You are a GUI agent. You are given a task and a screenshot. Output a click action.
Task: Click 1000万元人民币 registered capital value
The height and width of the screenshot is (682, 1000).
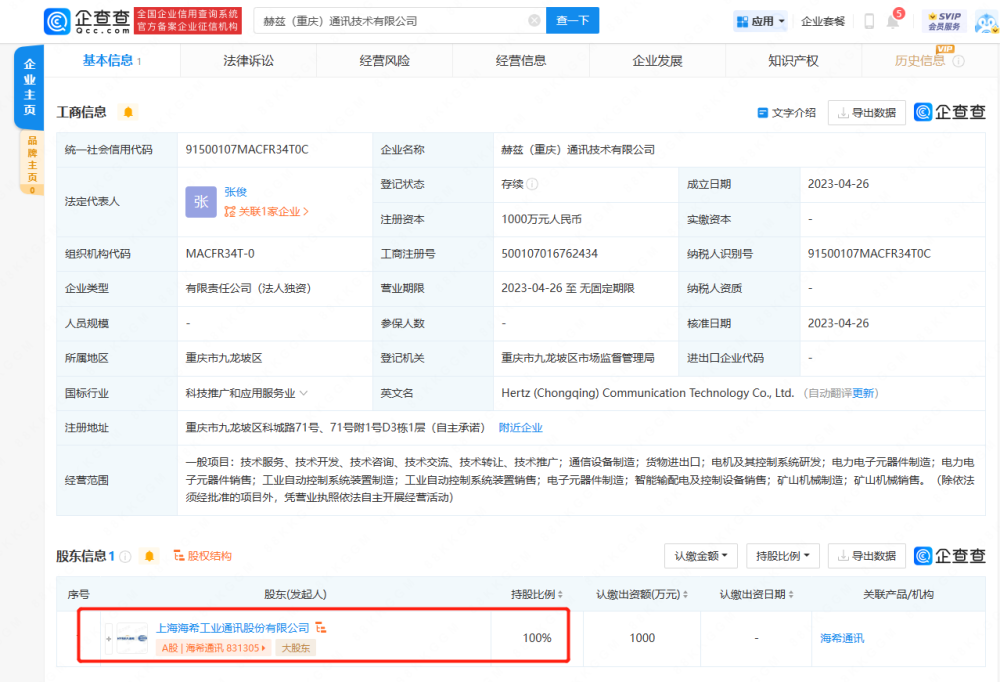pos(541,219)
